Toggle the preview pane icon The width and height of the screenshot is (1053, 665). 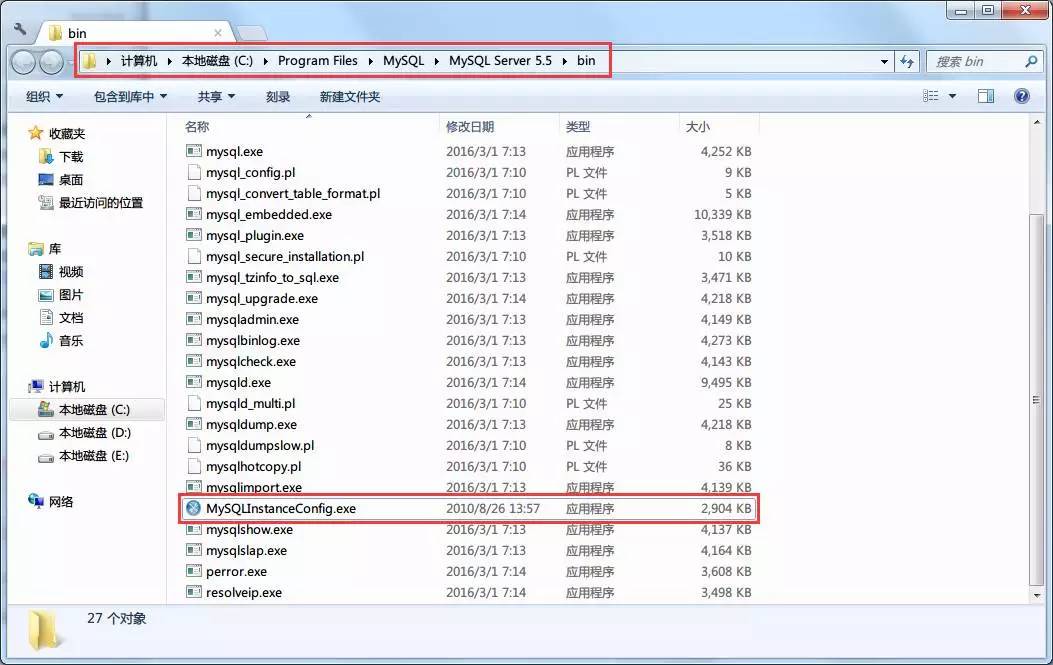pyautogui.click(x=985, y=96)
